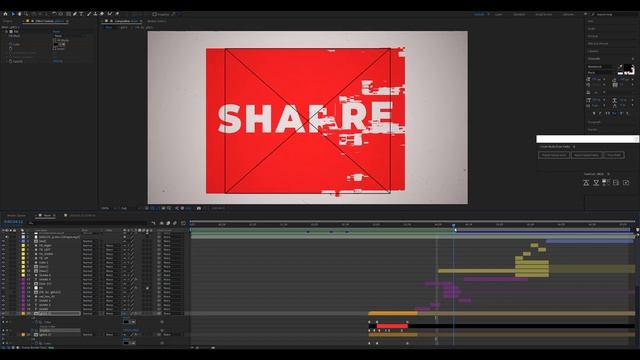Click the Points Follow Nulls button
640x360 pixels.
[554, 155]
